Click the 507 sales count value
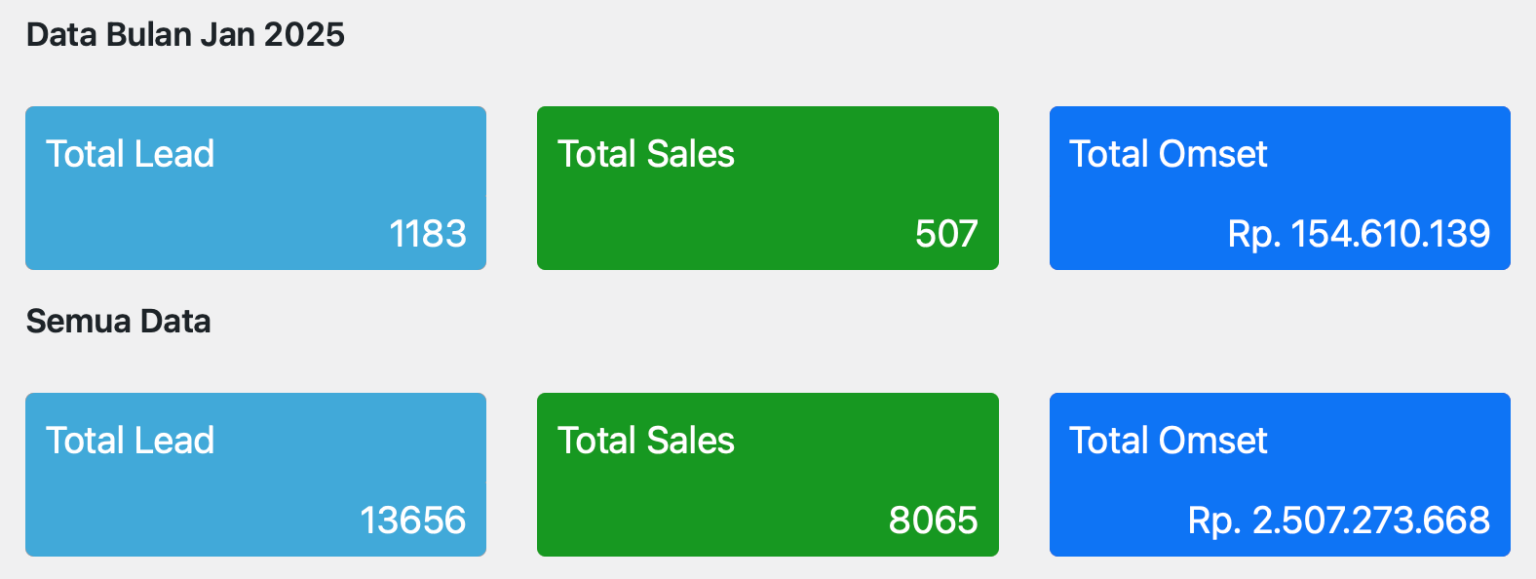This screenshot has width=1536, height=579. click(x=947, y=234)
